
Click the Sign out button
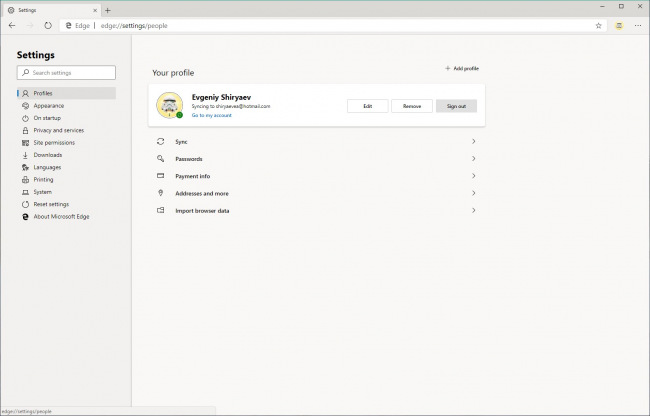pos(456,106)
